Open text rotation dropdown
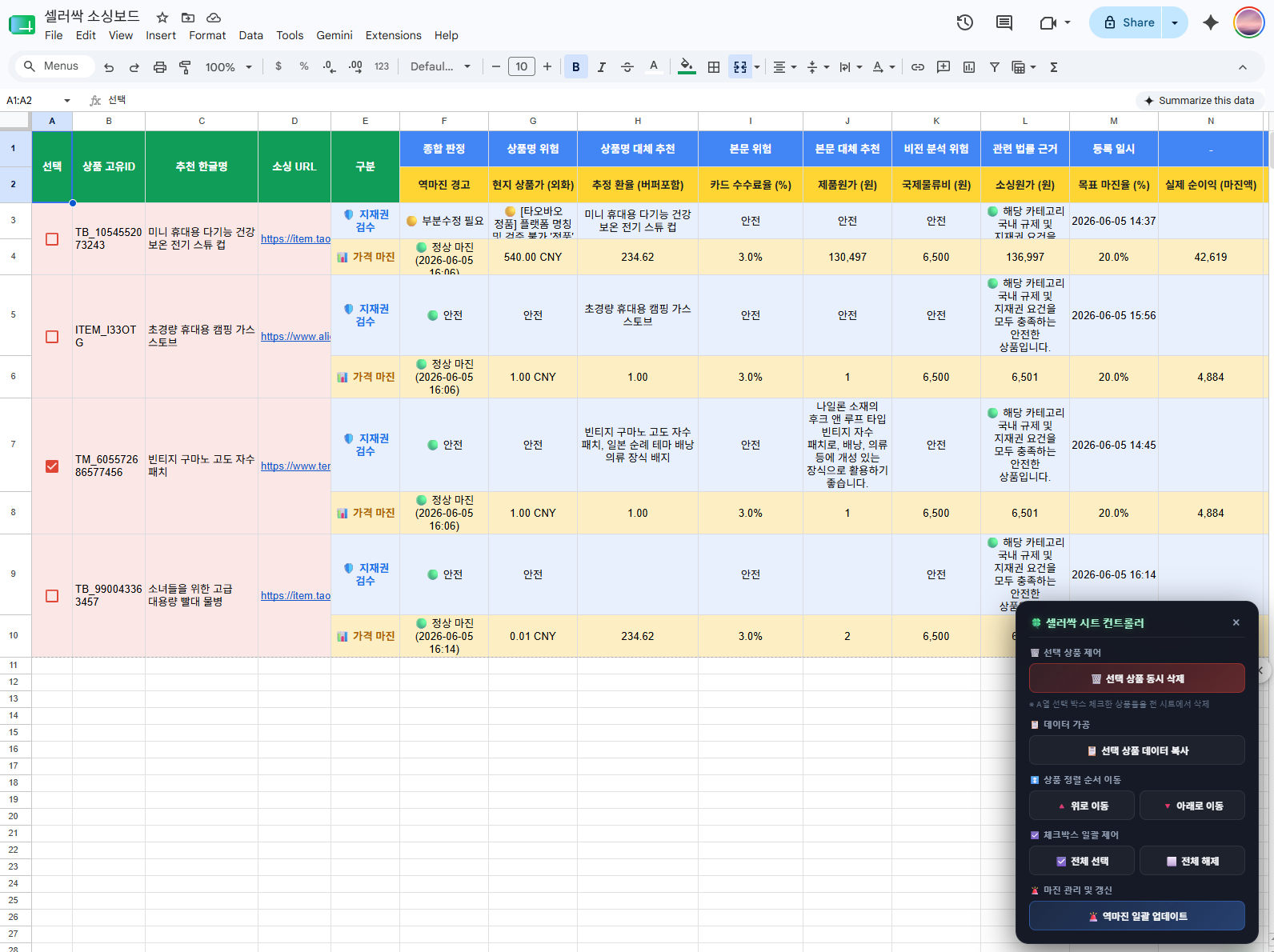 883,67
